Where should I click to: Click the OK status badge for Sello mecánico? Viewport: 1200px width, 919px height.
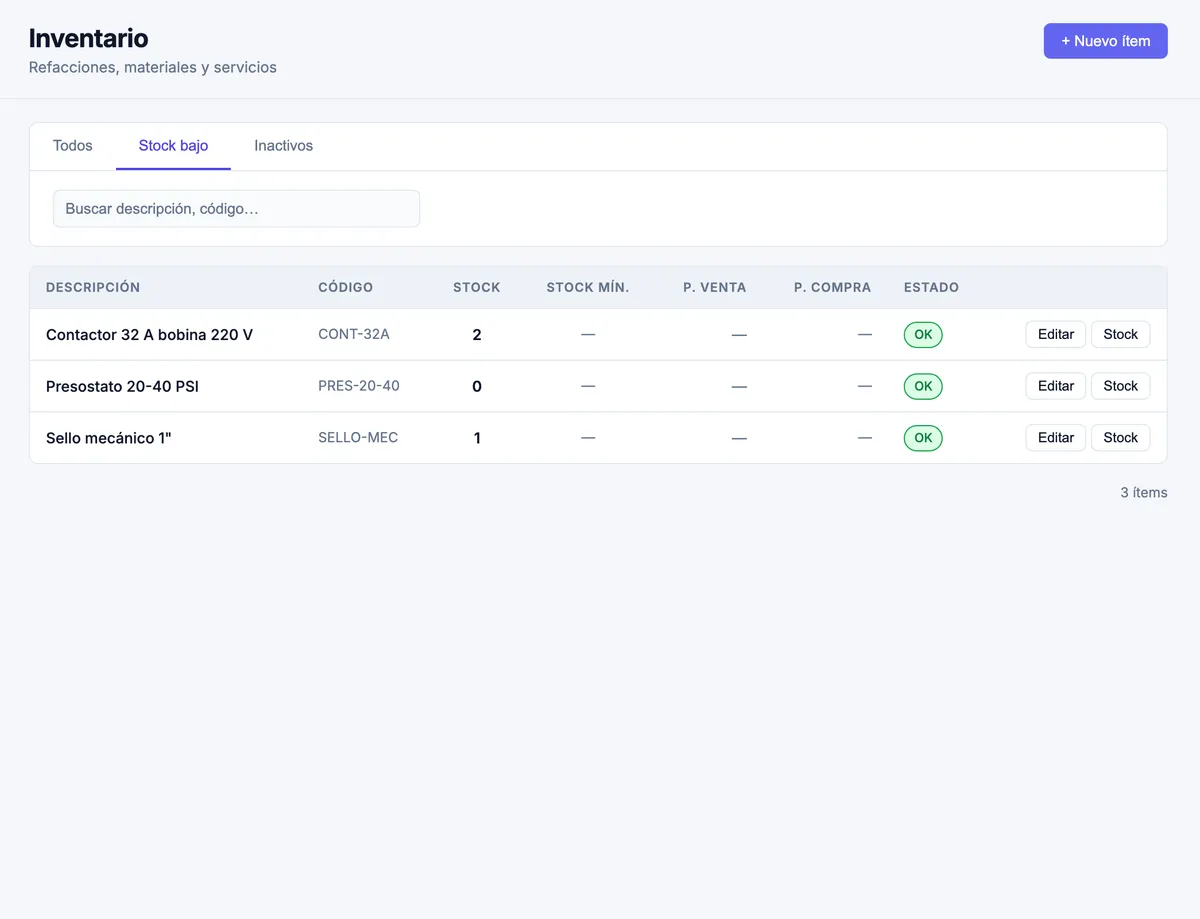point(923,438)
